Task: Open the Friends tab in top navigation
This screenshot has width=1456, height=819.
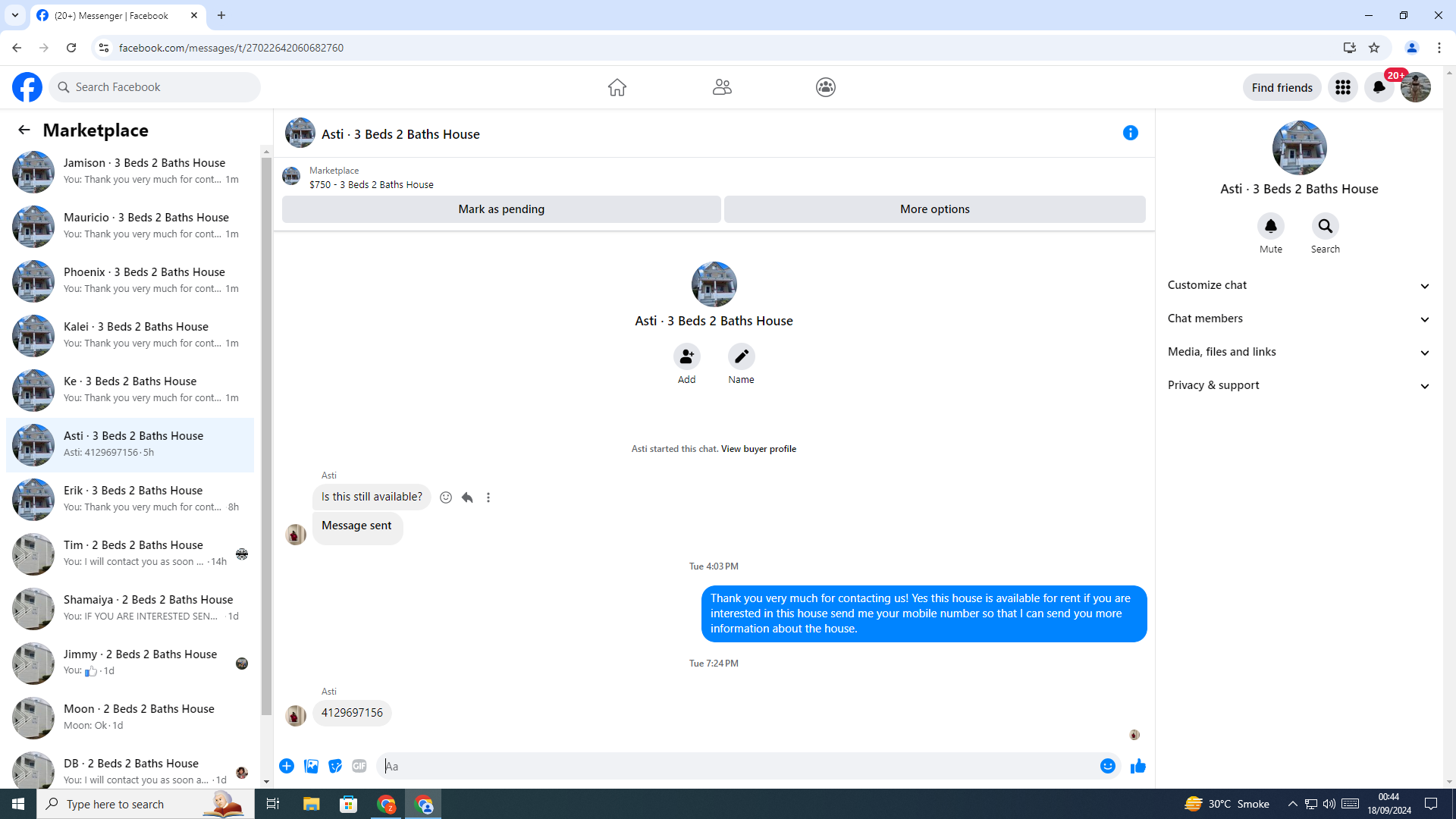Action: (721, 87)
